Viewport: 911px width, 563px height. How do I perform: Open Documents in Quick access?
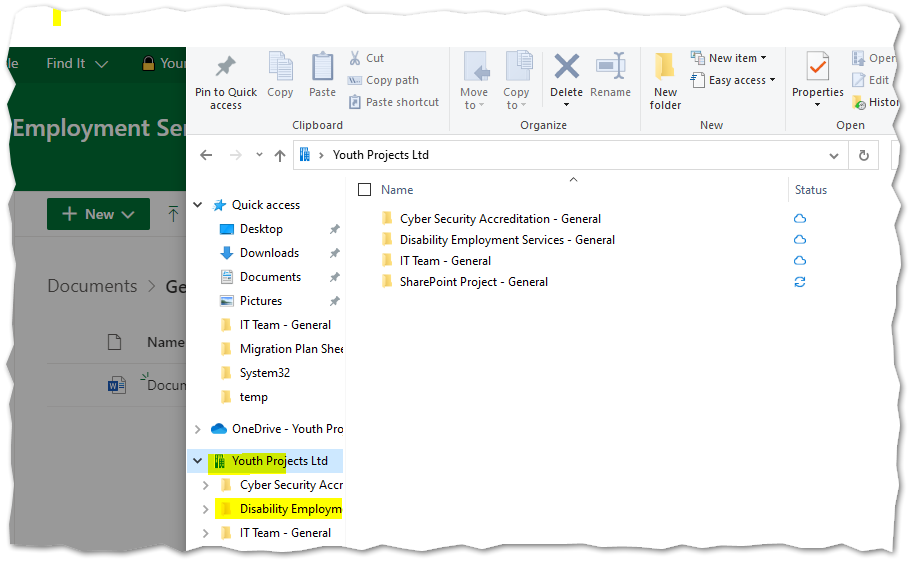coord(270,277)
